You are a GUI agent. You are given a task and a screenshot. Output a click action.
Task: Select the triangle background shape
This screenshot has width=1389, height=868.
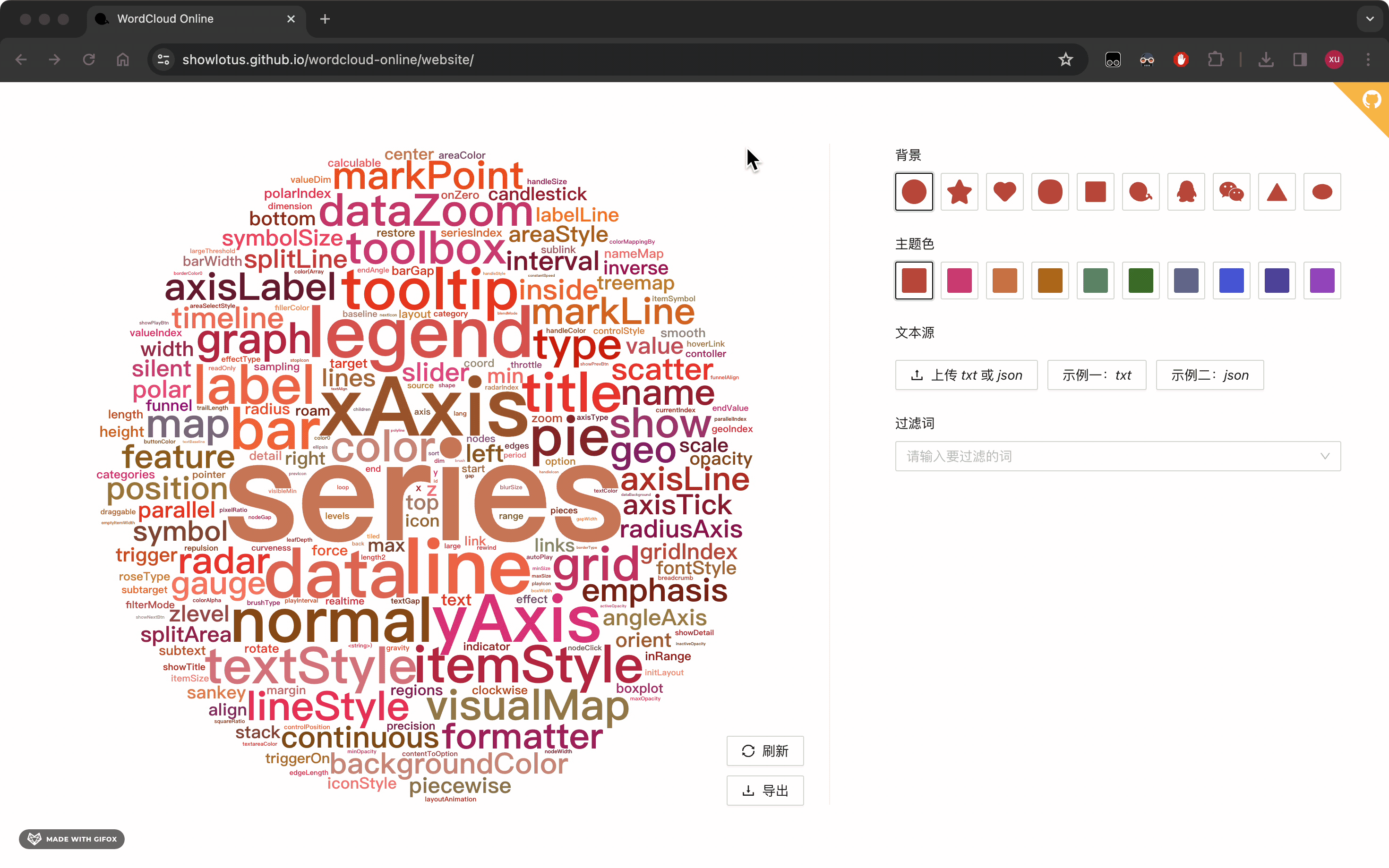[x=1277, y=192]
